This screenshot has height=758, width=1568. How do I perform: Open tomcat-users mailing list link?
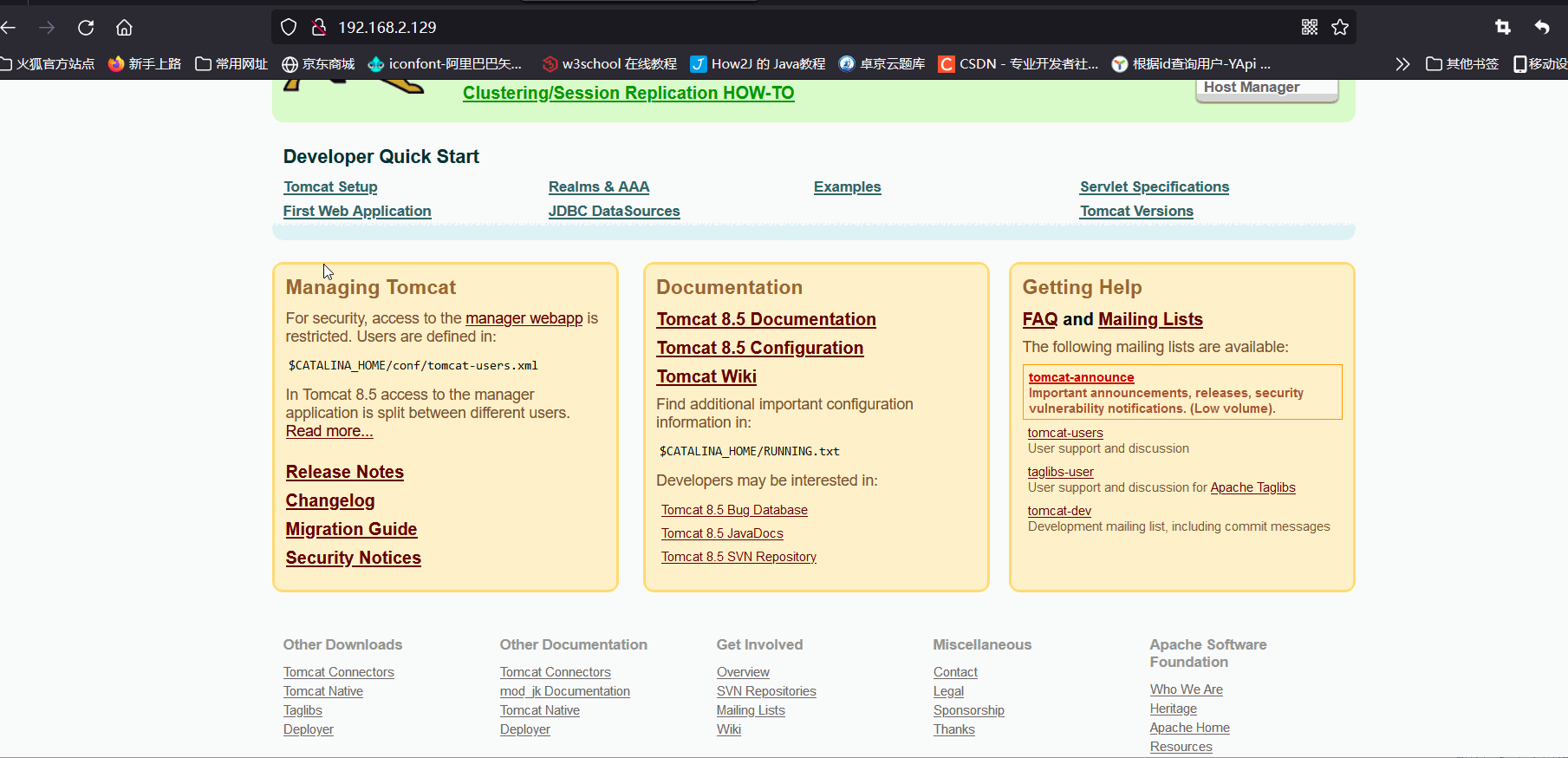click(1065, 433)
